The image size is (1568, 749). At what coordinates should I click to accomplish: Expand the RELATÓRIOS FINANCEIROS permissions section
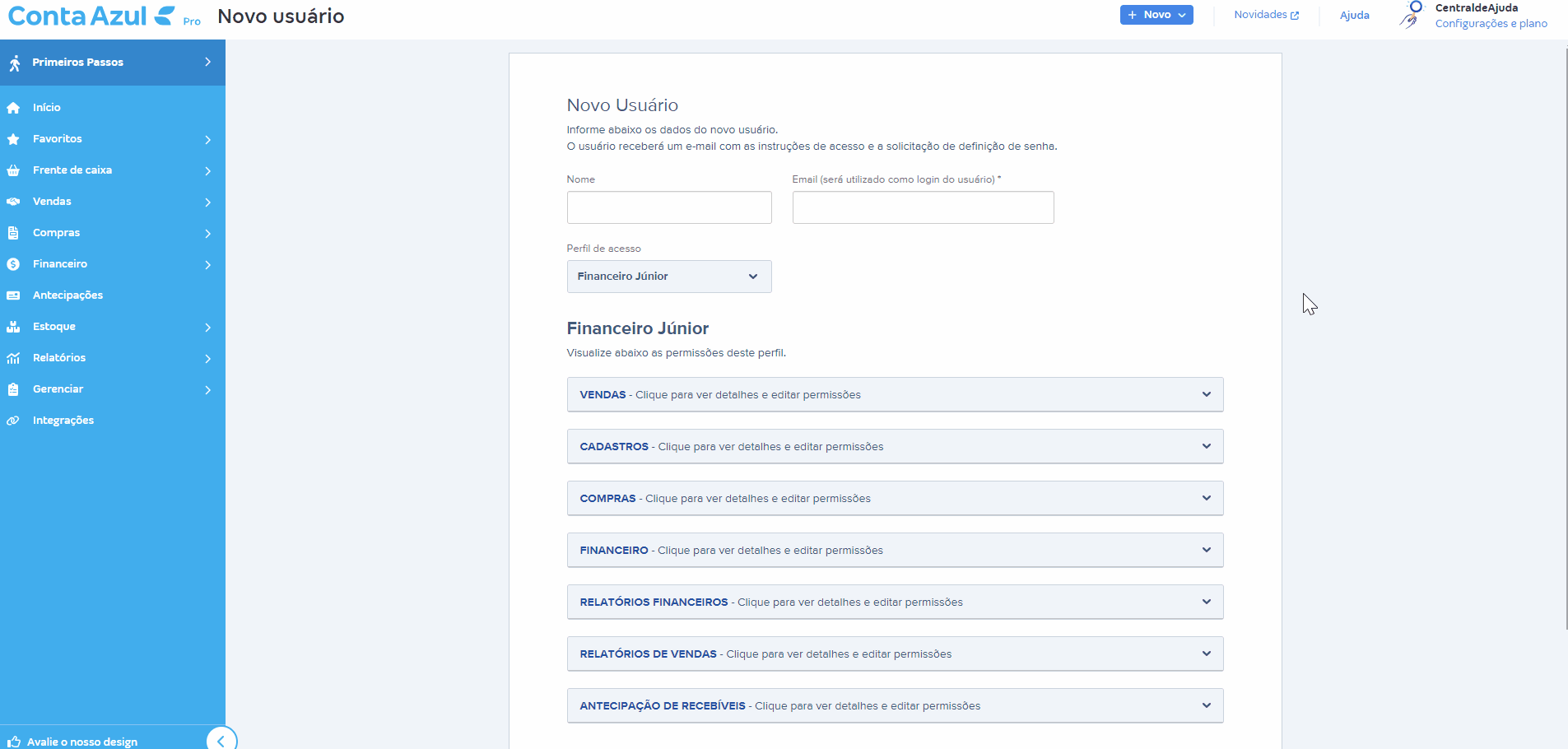(x=895, y=602)
